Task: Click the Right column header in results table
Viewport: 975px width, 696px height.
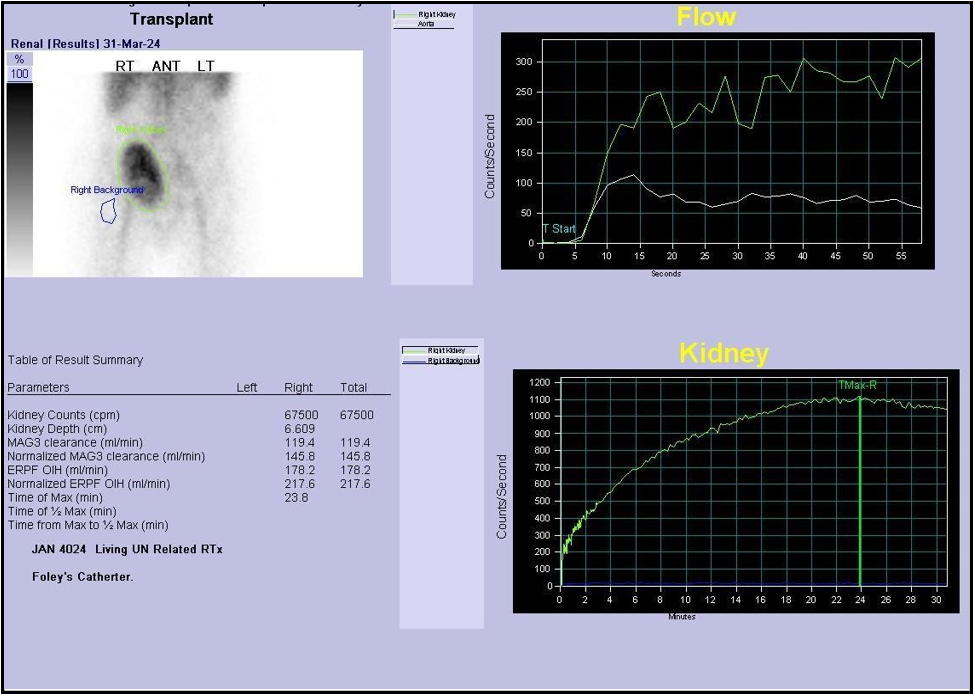Action: (x=298, y=388)
